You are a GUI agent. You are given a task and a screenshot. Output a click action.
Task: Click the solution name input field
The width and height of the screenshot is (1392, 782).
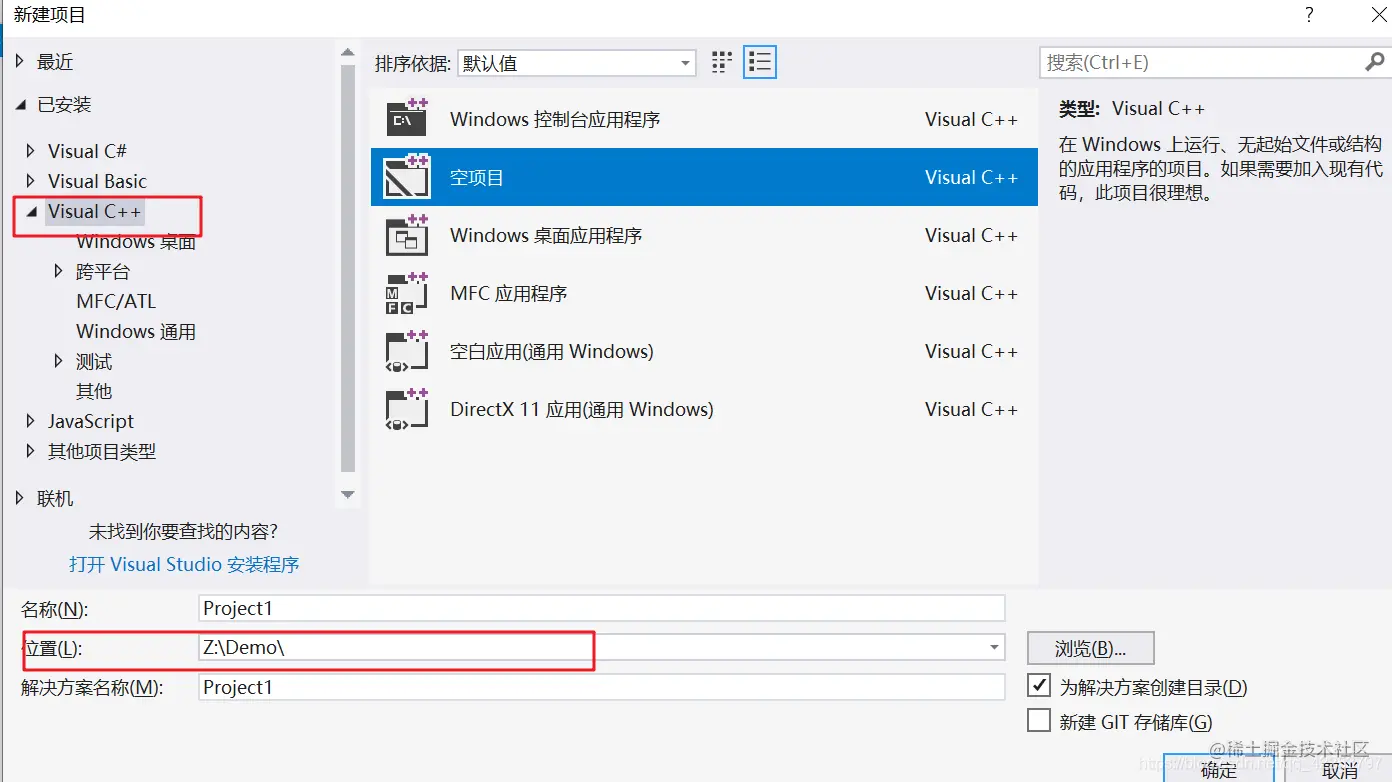(x=601, y=687)
